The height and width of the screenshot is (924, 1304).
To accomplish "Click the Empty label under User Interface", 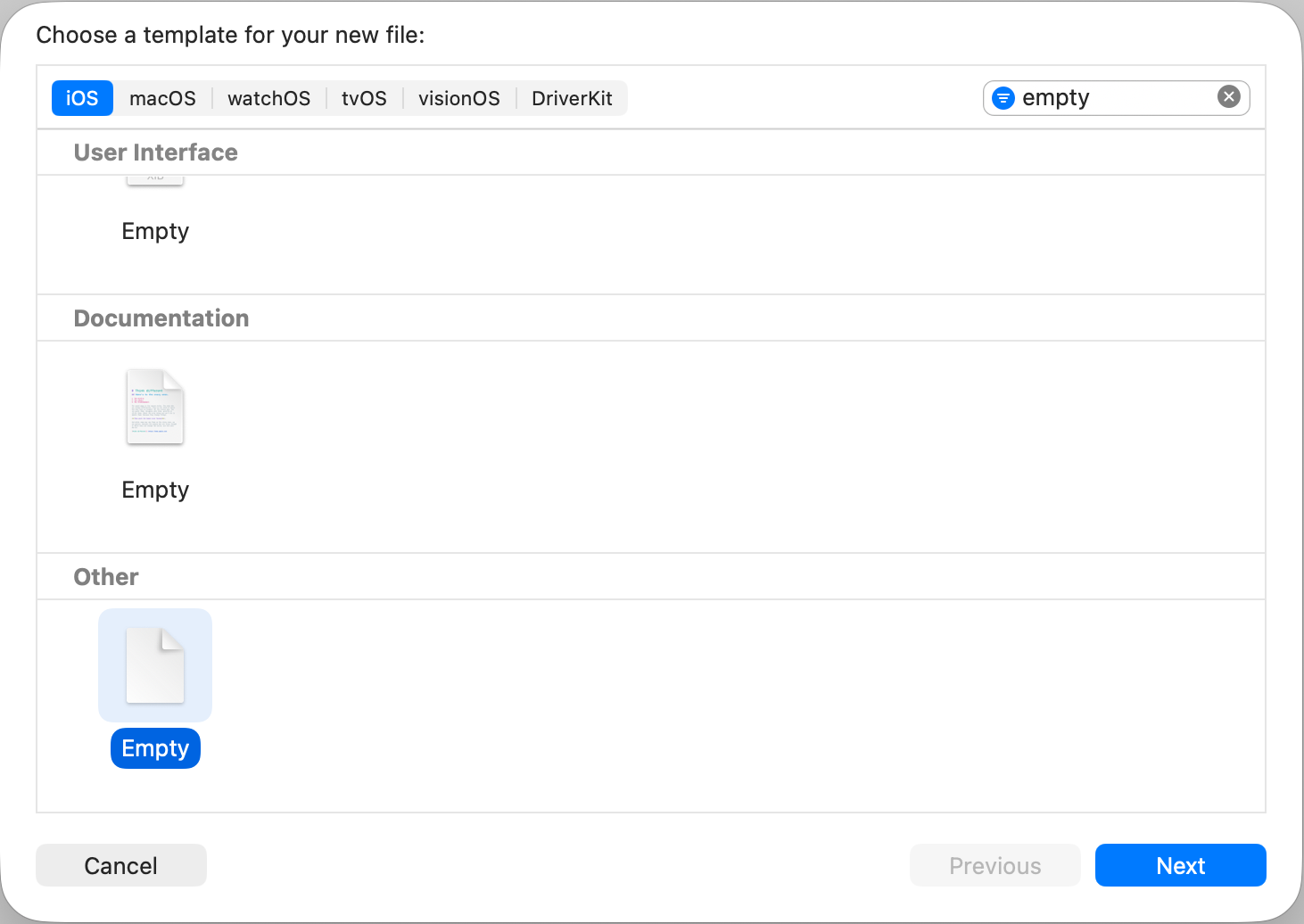I will (155, 231).
